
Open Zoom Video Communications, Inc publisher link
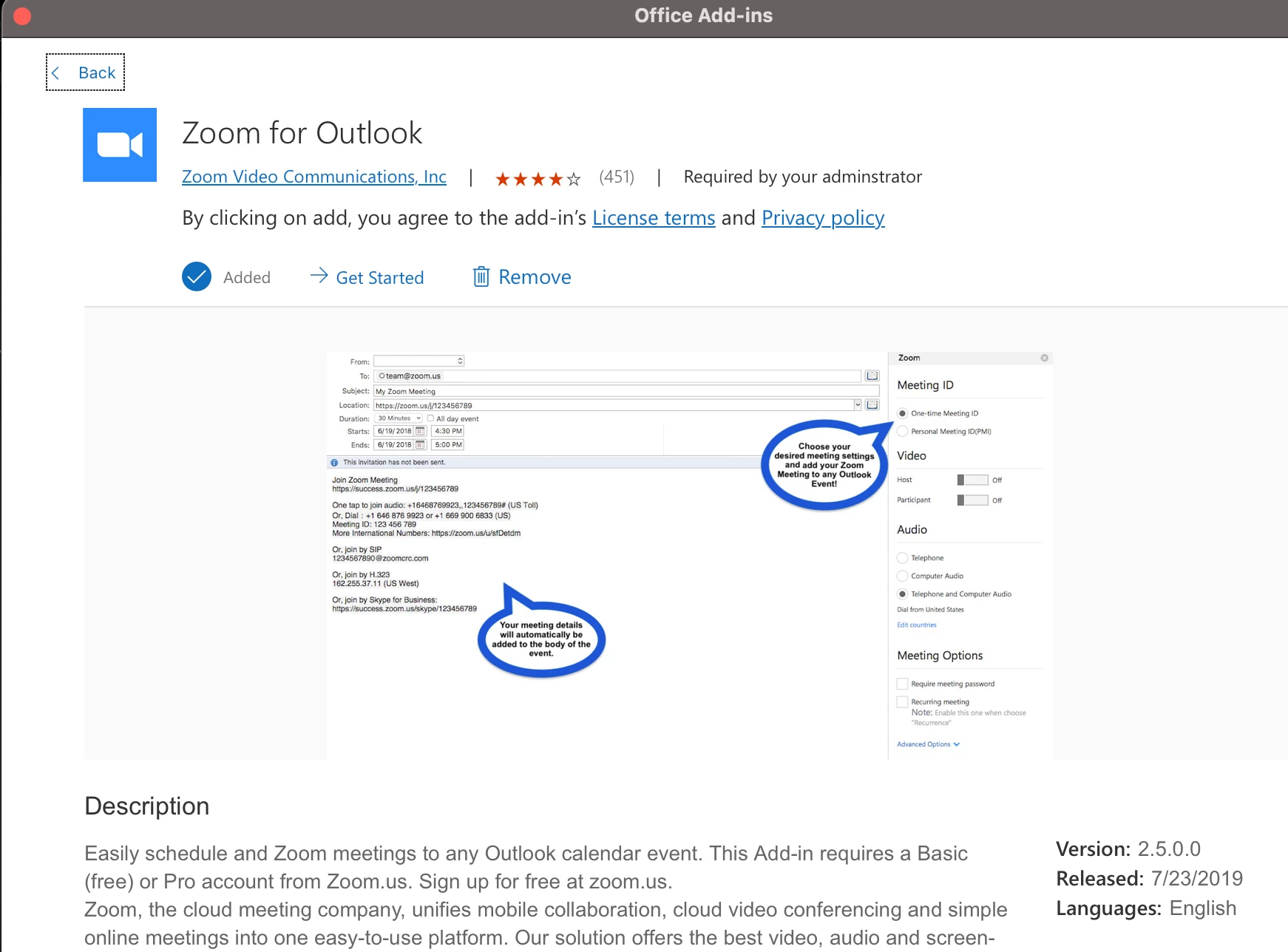[x=314, y=177]
